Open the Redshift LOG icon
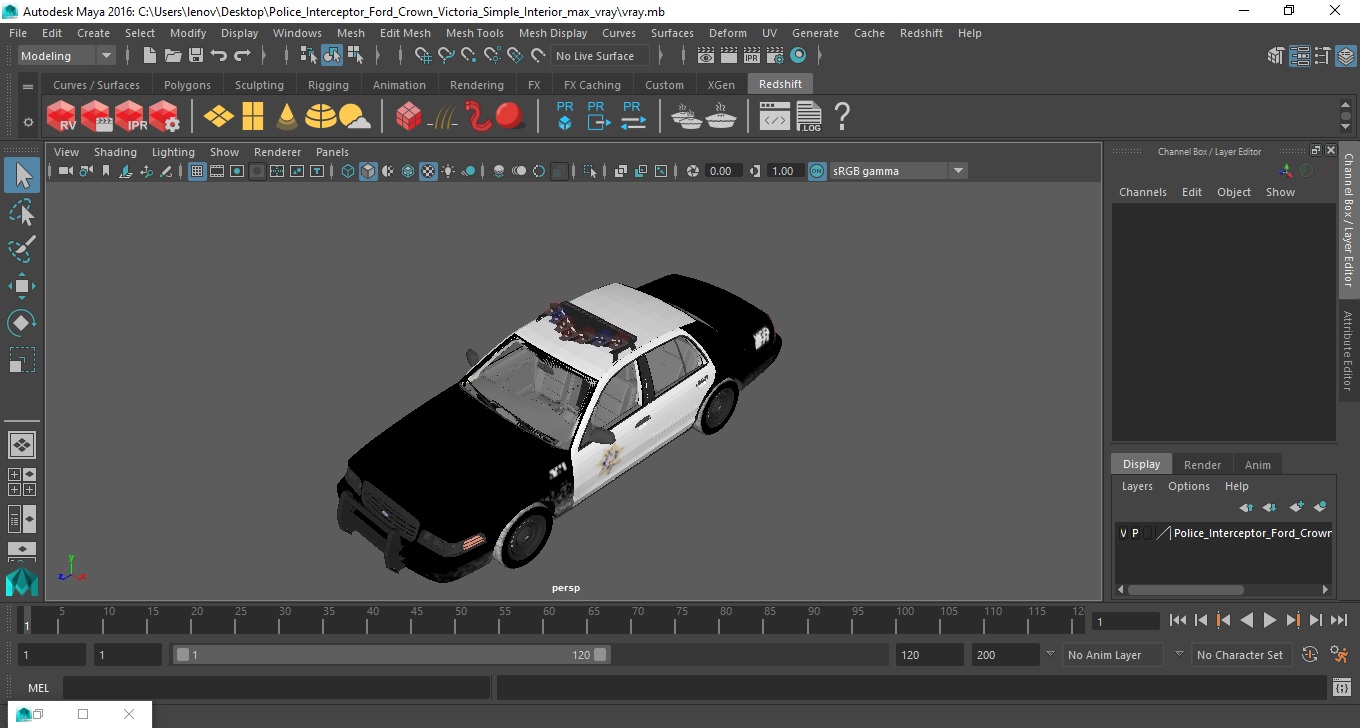This screenshot has height=728, width=1360. point(809,117)
